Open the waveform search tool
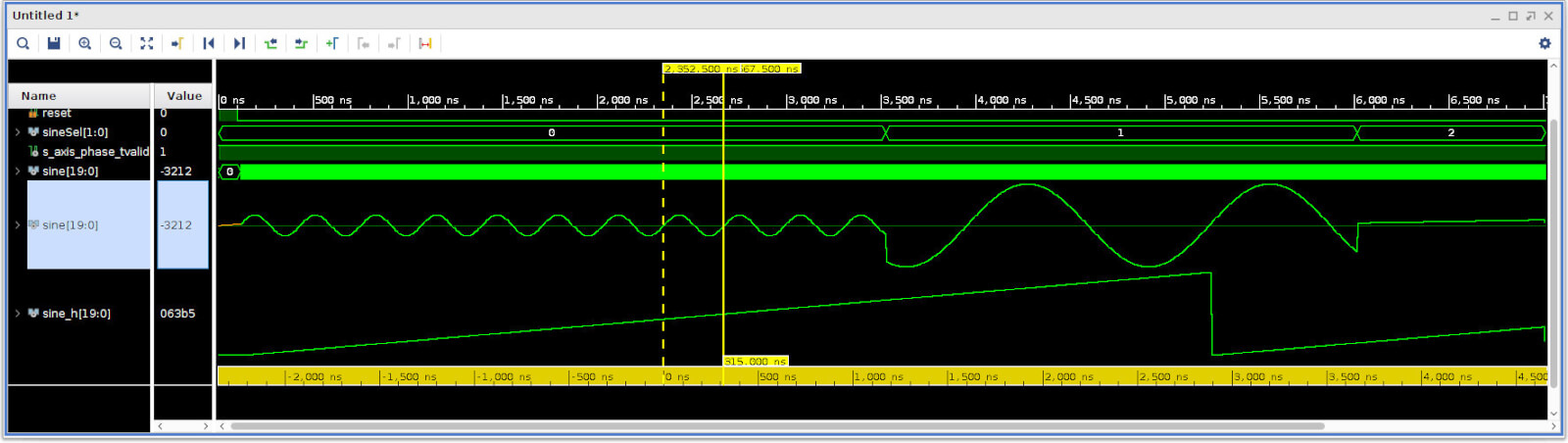Viewport: 1568px width, 443px height. pyautogui.click(x=23, y=43)
